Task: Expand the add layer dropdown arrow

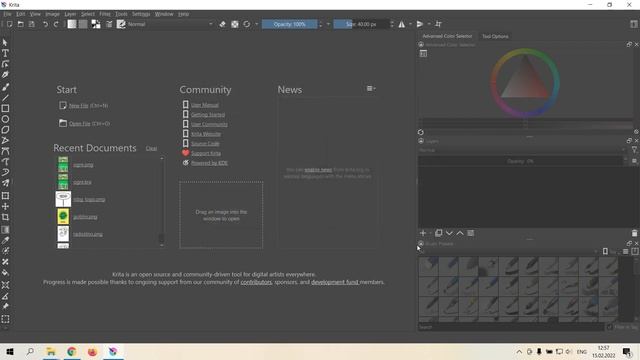Action: tap(430, 233)
